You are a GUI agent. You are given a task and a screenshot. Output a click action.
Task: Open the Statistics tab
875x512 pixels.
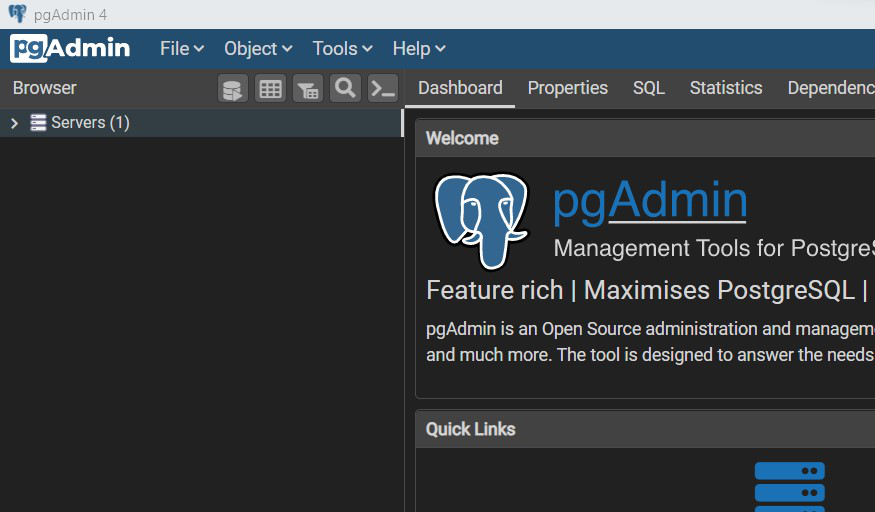point(726,88)
